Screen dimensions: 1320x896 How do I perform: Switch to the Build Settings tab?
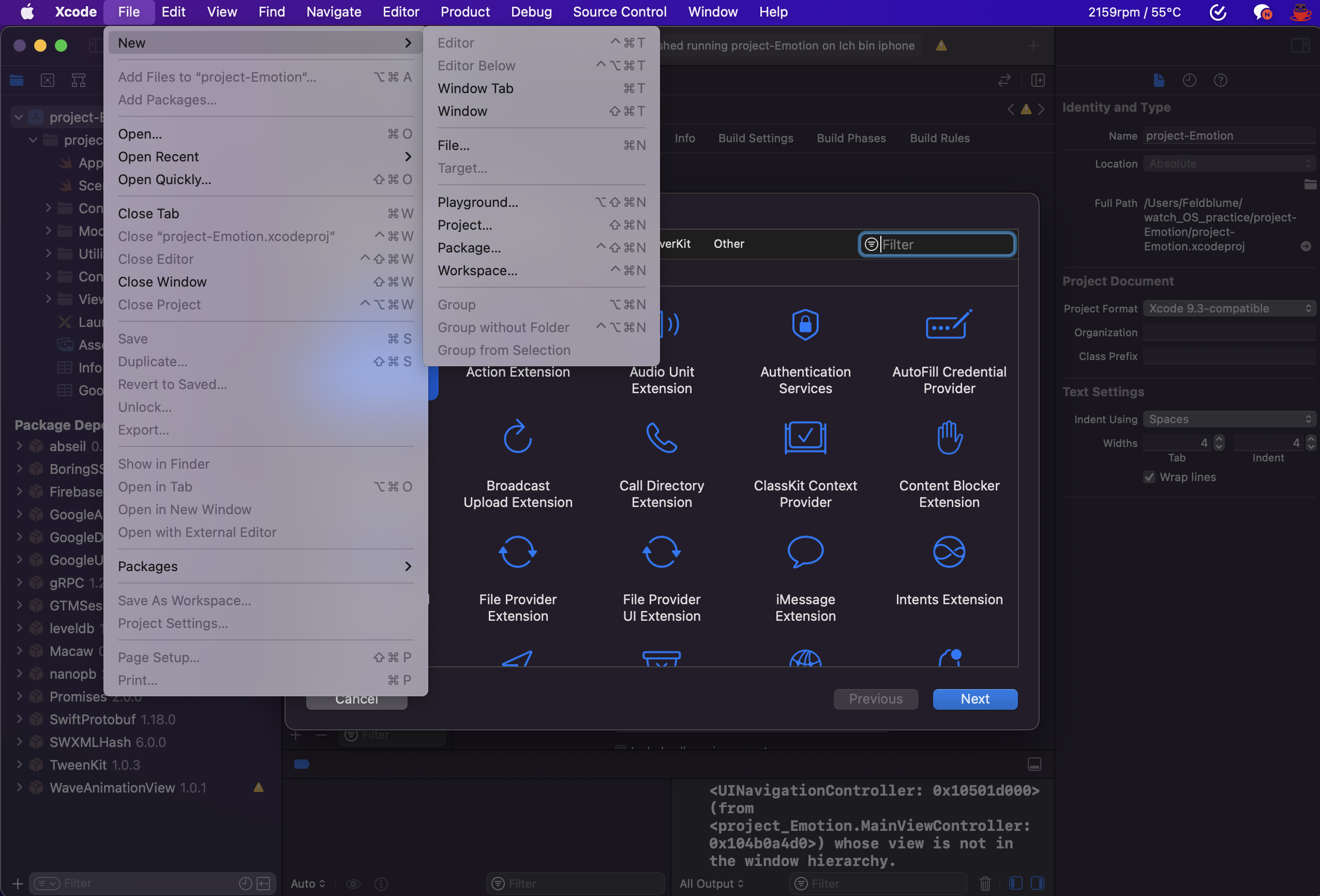(755, 138)
